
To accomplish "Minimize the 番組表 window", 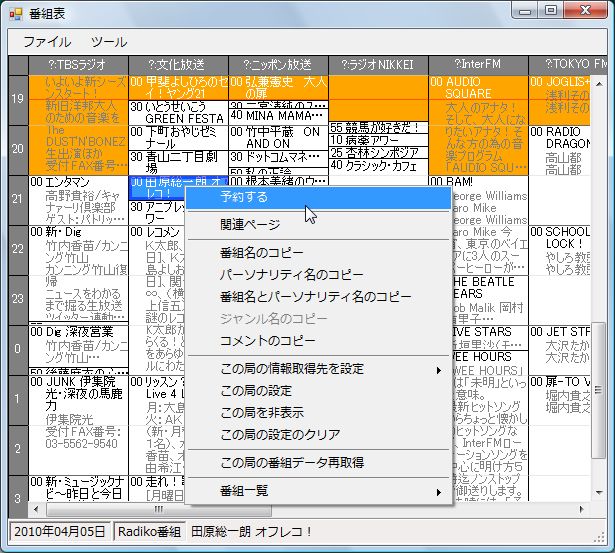I will pyautogui.click(x=525, y=10).
